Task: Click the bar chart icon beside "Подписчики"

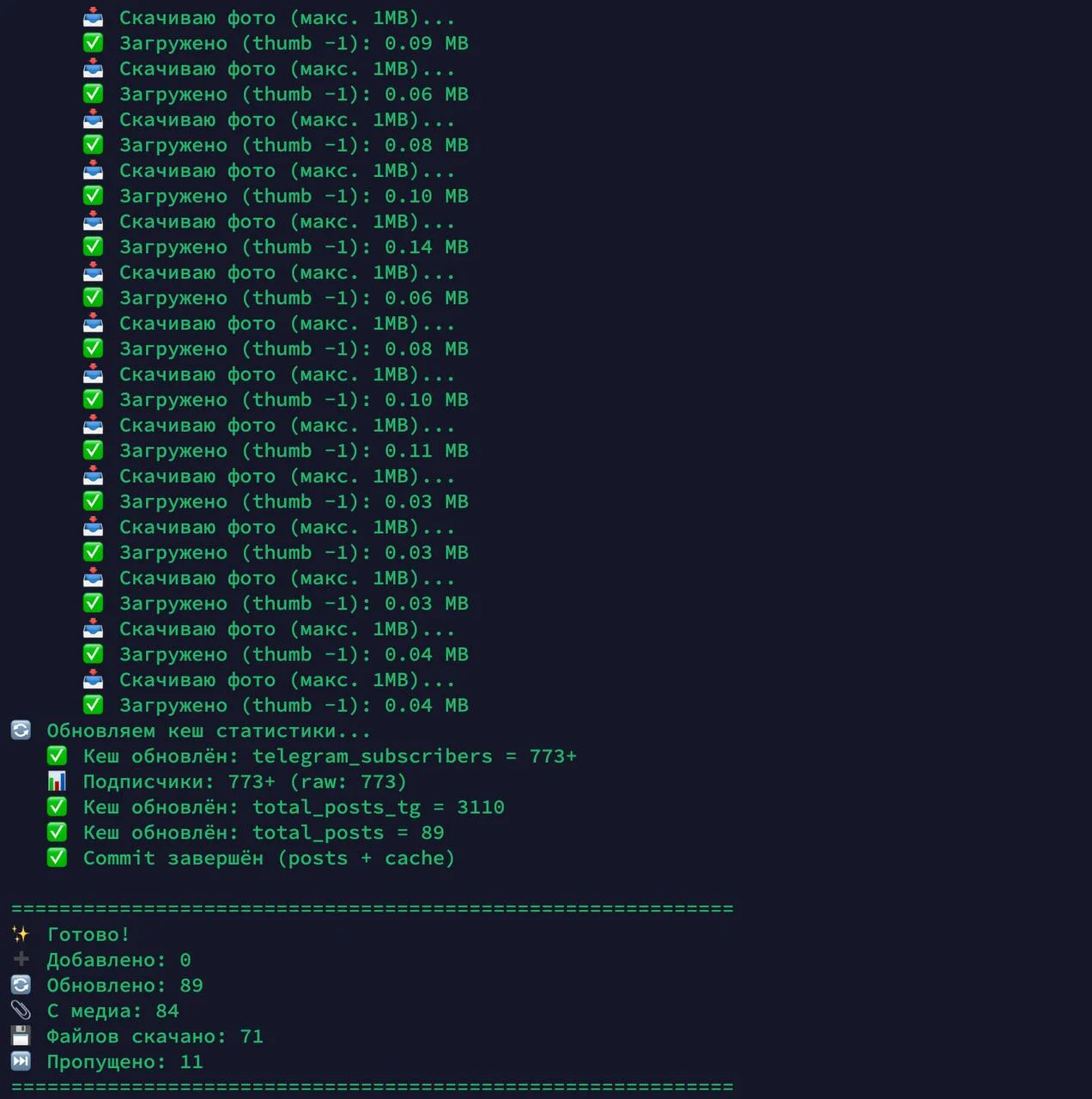Action: click(x=57, y=781)
